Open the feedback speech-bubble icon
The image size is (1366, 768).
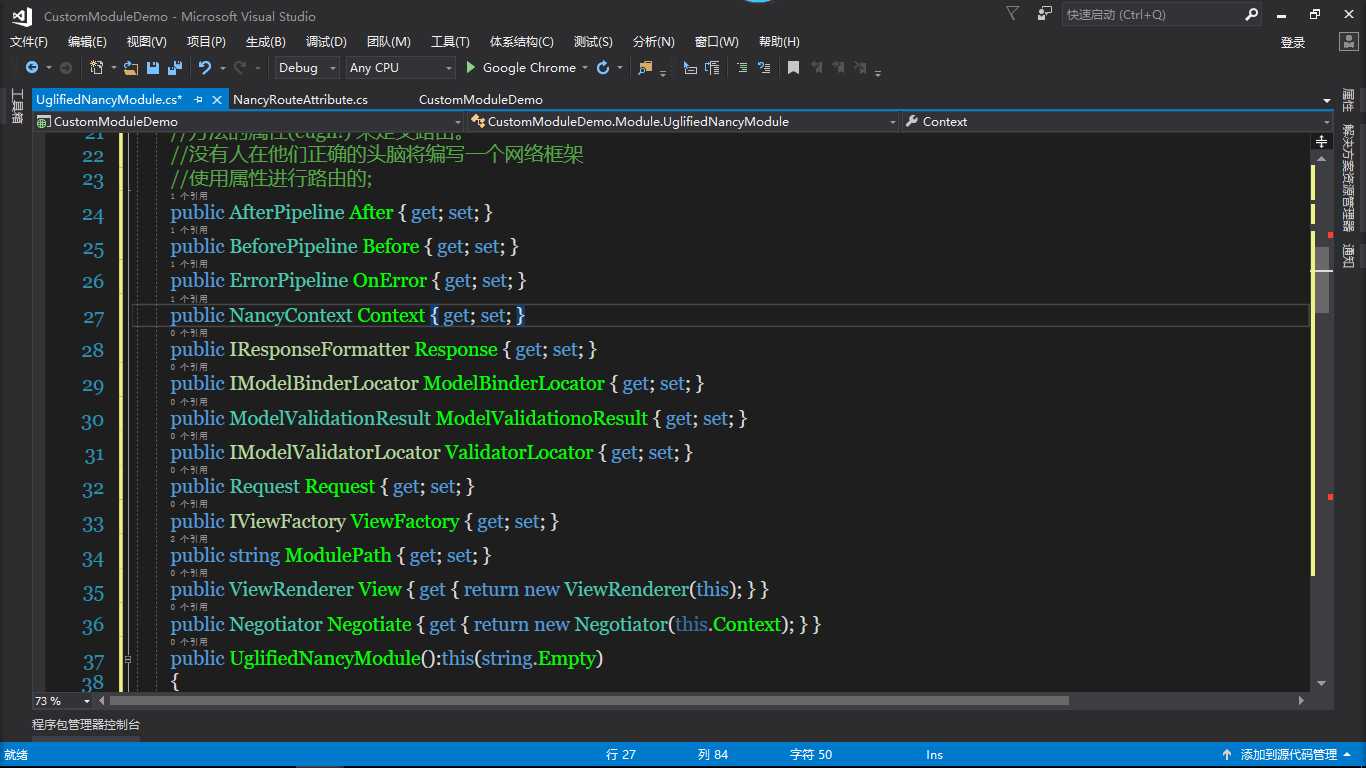(x=1045, y=13)
